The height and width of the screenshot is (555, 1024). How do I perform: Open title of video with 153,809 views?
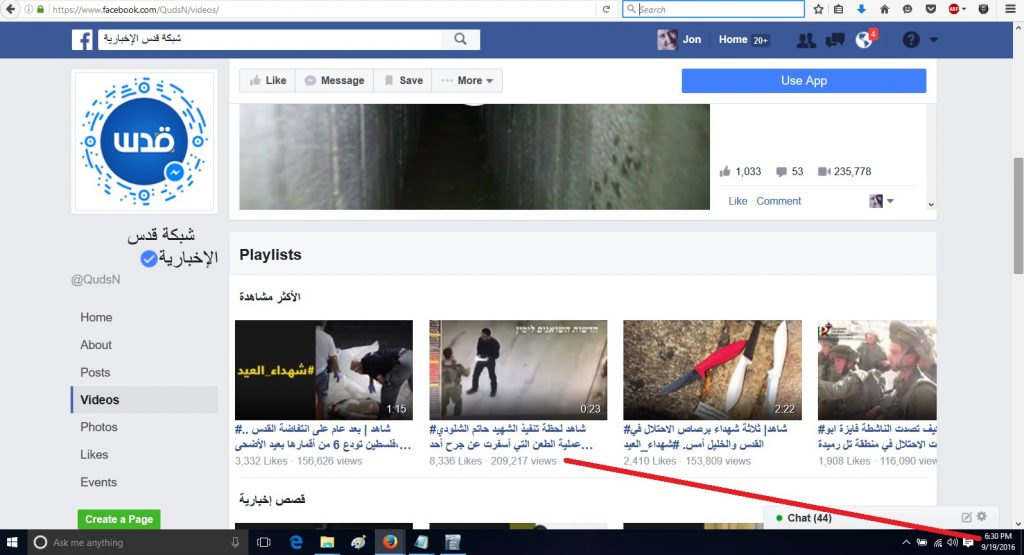[x=705, y=436]
